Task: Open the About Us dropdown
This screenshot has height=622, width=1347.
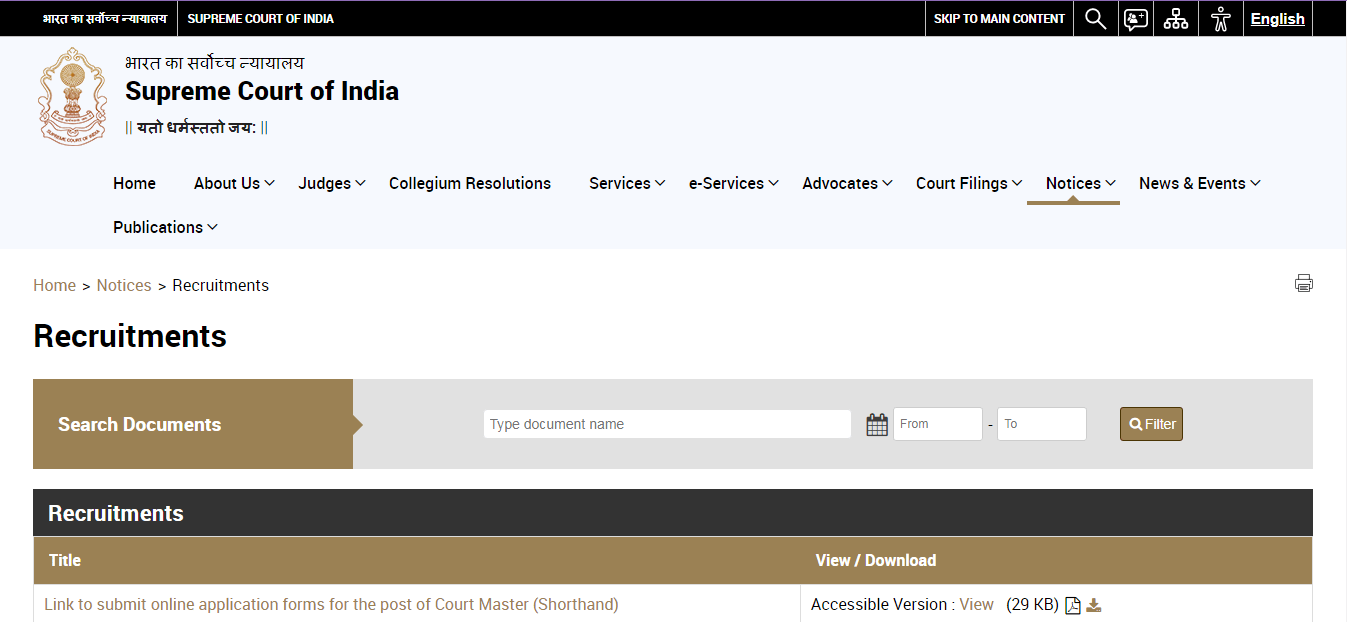Action: (227, 183)
